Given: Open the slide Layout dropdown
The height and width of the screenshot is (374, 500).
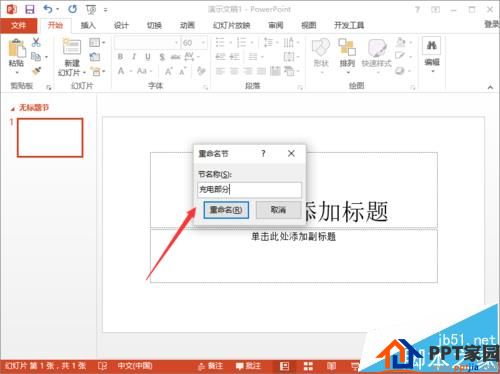Looking at the screenshot, I should [97, 43].
